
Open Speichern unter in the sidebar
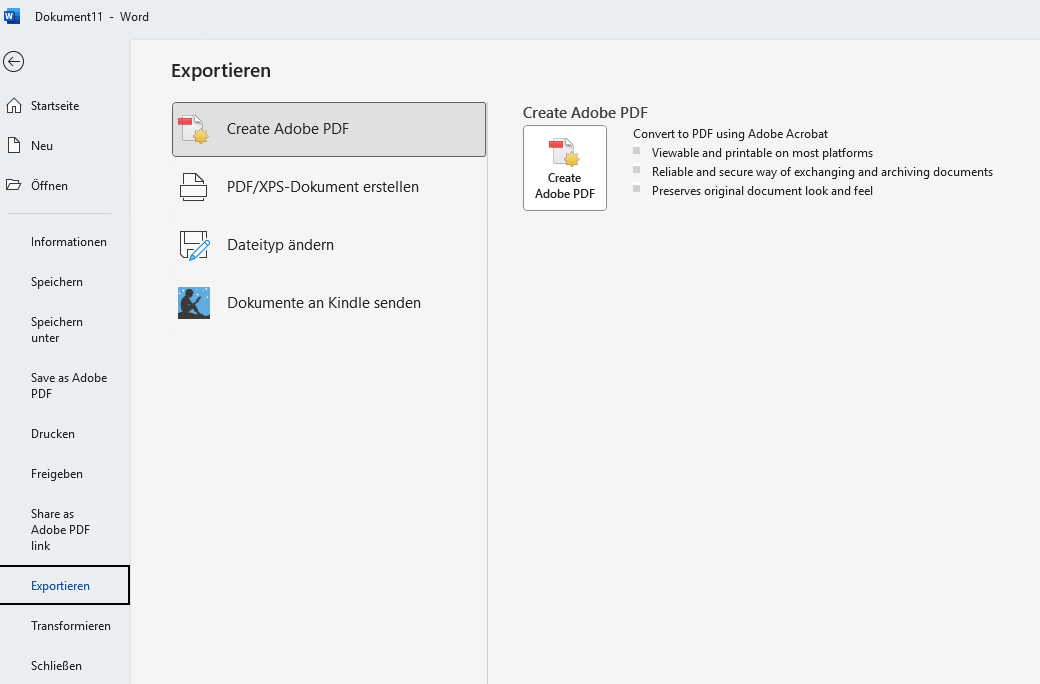[57, 330]
